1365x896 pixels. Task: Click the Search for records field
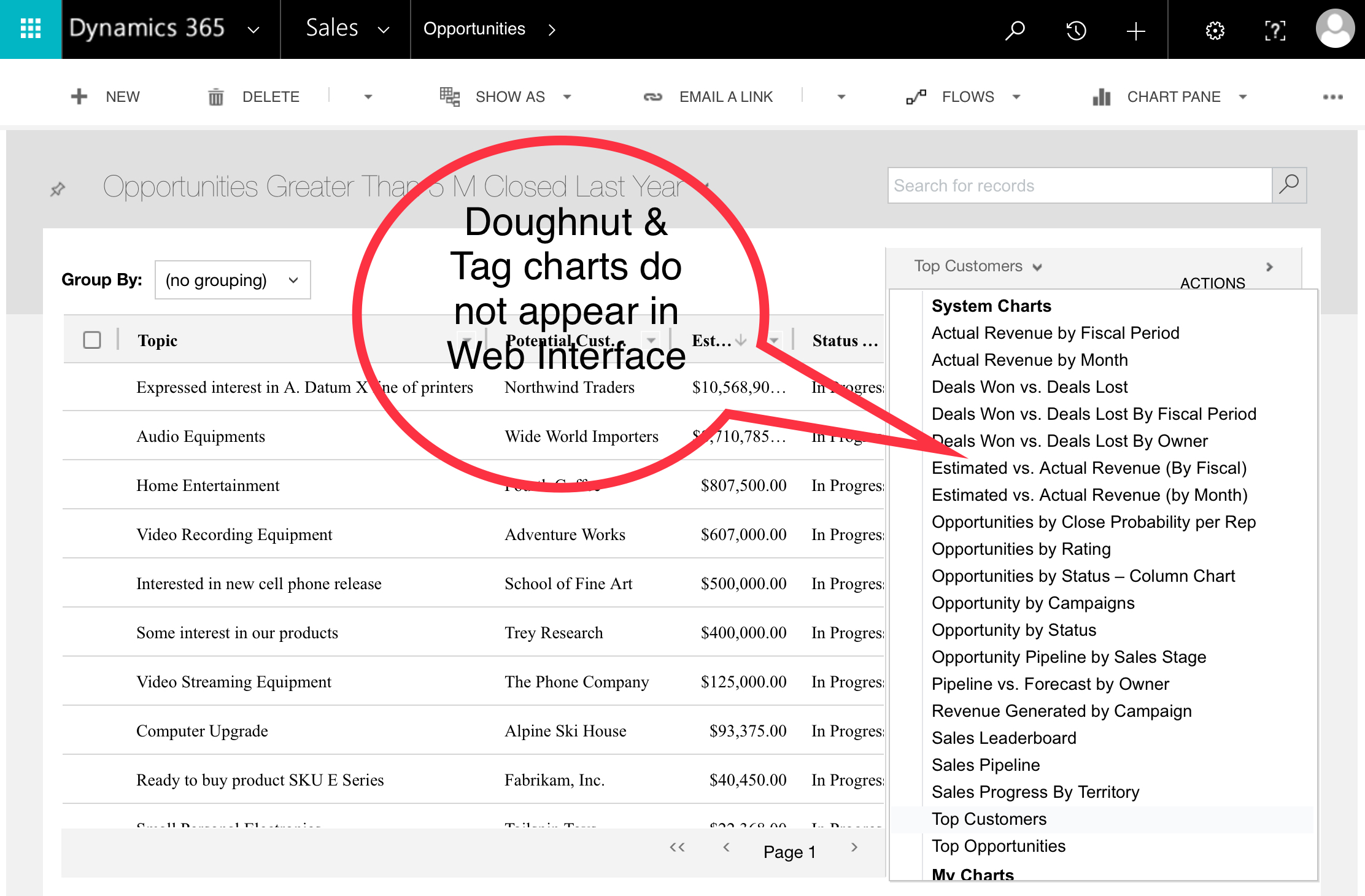(x=1079, y=185)
